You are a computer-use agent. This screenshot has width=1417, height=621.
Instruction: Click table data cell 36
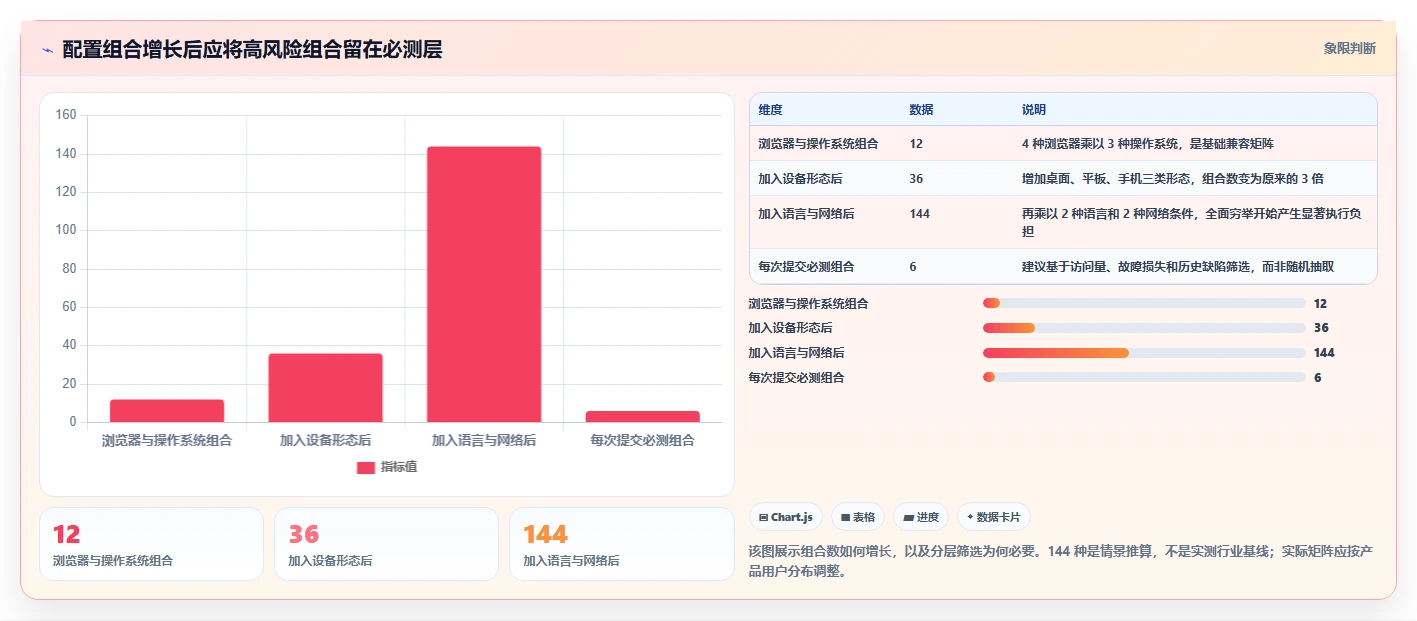(x=916, y=179)
